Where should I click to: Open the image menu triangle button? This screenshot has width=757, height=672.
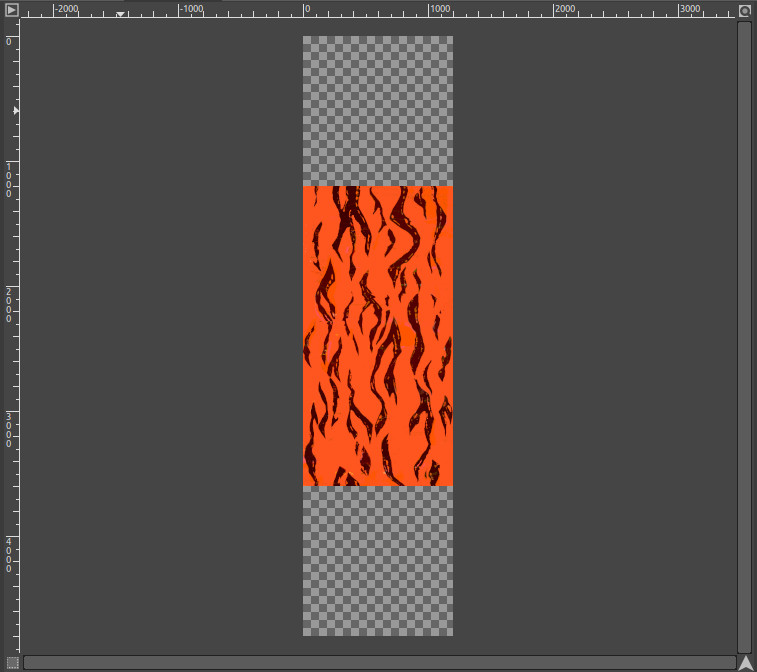pyautogui.click(x=12, y=10)
